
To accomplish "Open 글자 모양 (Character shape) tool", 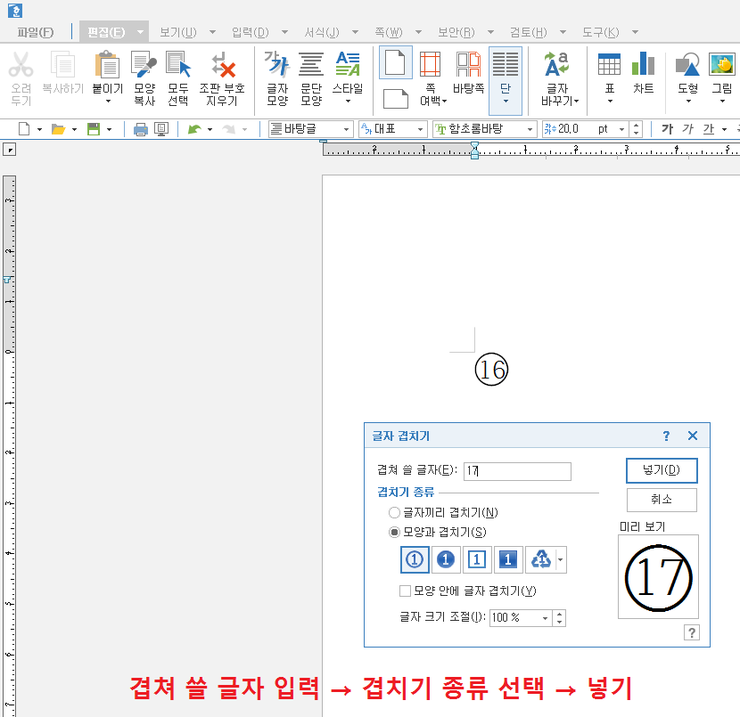I will click(277, 66).
